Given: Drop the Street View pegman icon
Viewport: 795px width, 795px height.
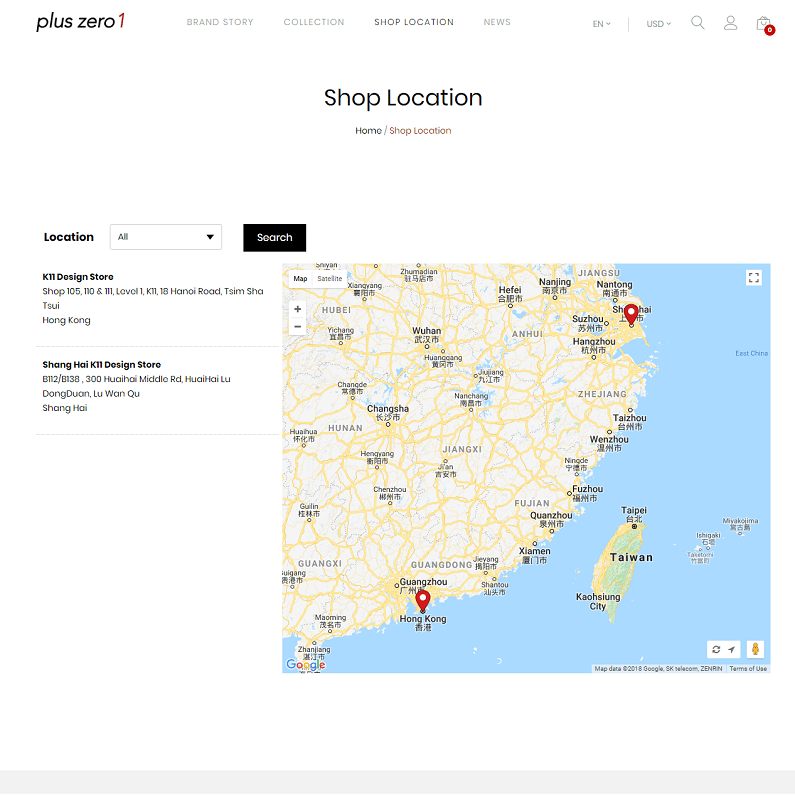Looking at the screenshot, I should (755, 649).
